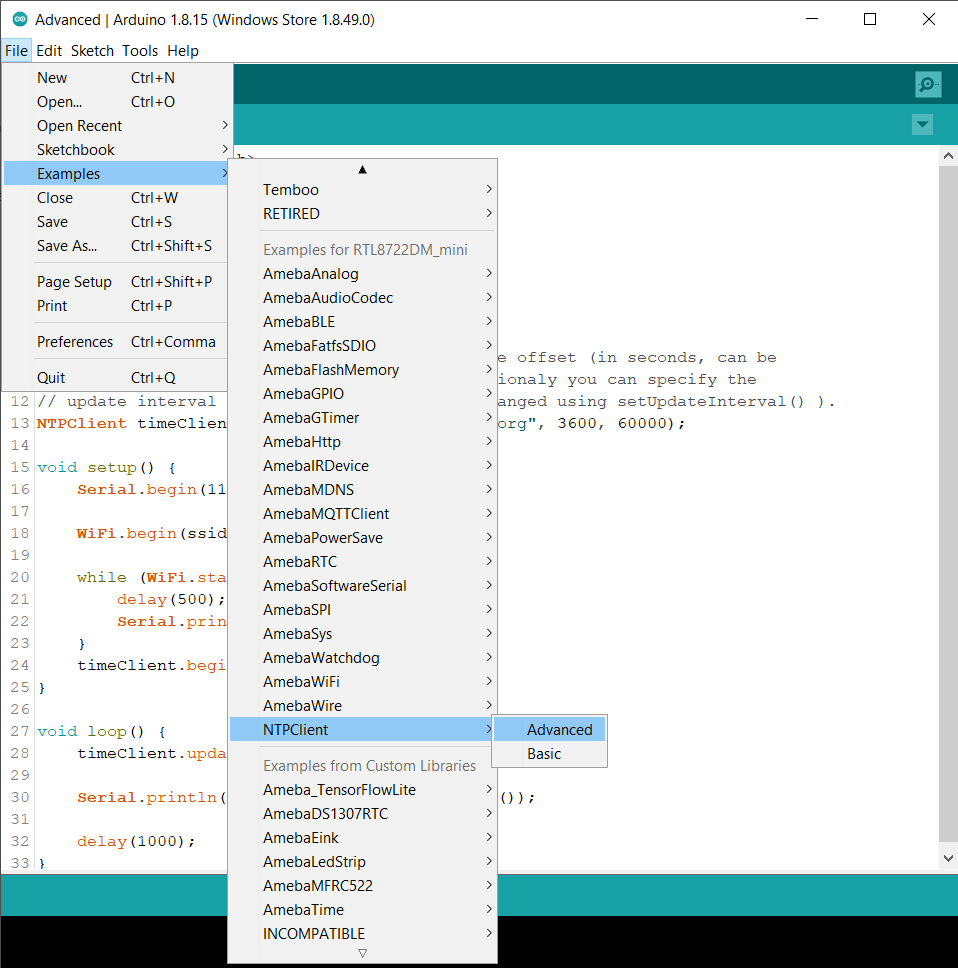958x968 pixels.
Task: Click line number 13 in the gutter
Action: pos(20,424)
